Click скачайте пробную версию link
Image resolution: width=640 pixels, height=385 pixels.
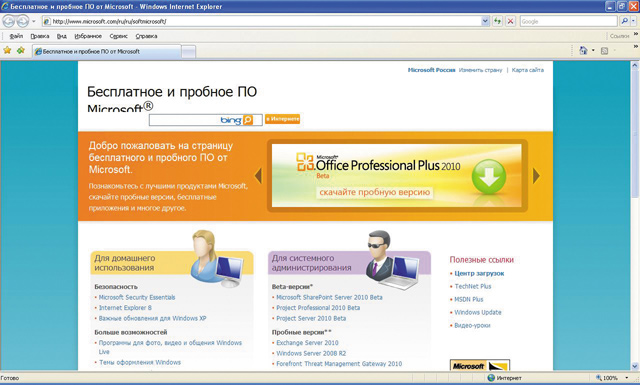click(x=375, y=192)
